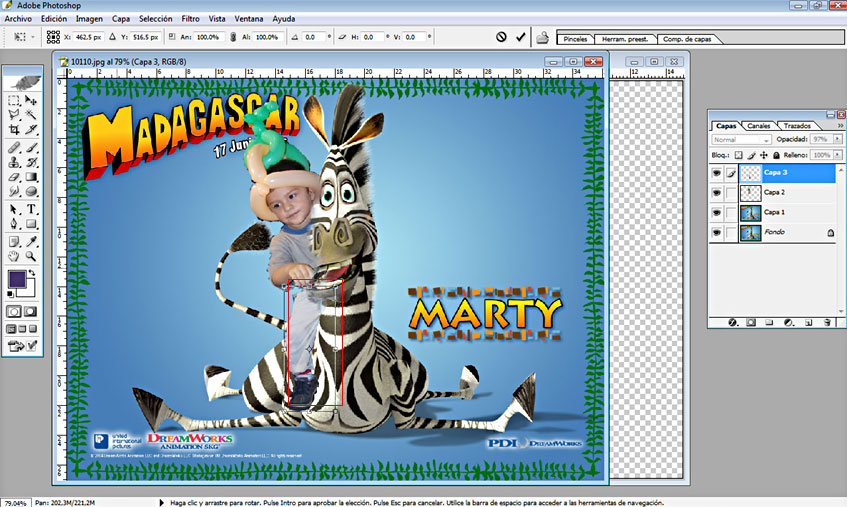Click the reference point locator grid
This screenshot has height=507, width=847.
53,37
